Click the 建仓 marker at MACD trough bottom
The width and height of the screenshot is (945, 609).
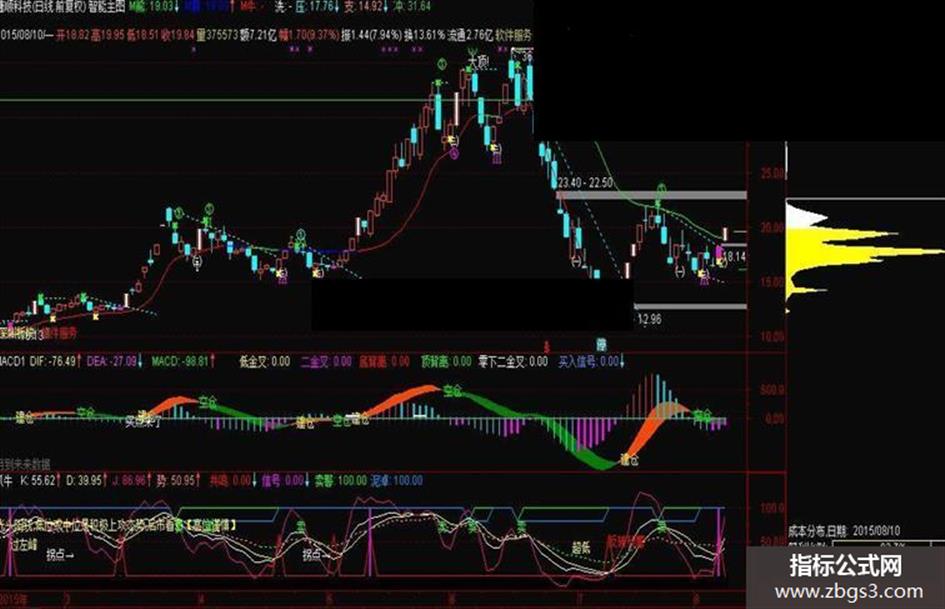click(629, 461)
